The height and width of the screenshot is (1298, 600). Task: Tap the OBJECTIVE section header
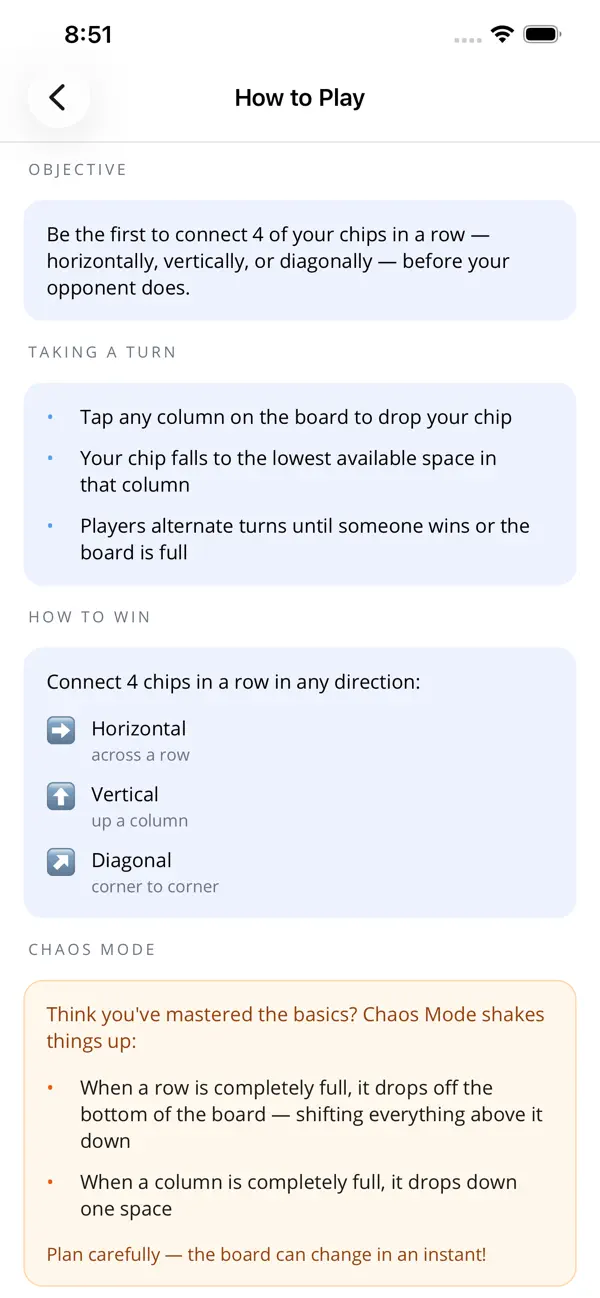(78, 170)
